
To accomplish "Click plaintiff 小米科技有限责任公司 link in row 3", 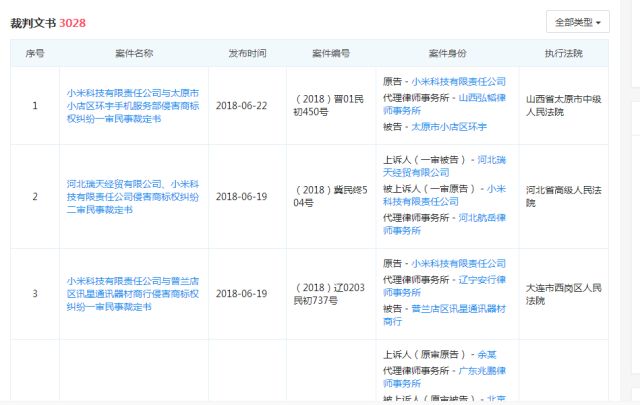I will pos(458,263).
